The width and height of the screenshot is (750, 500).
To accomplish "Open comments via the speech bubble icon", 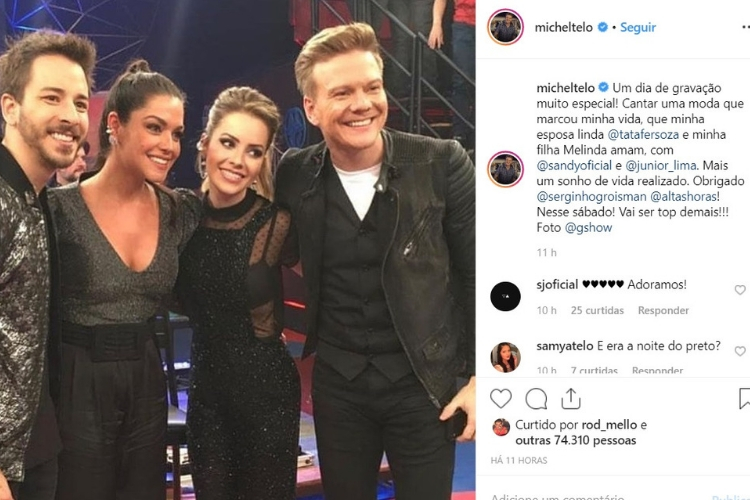I will [x=536, y=399].
